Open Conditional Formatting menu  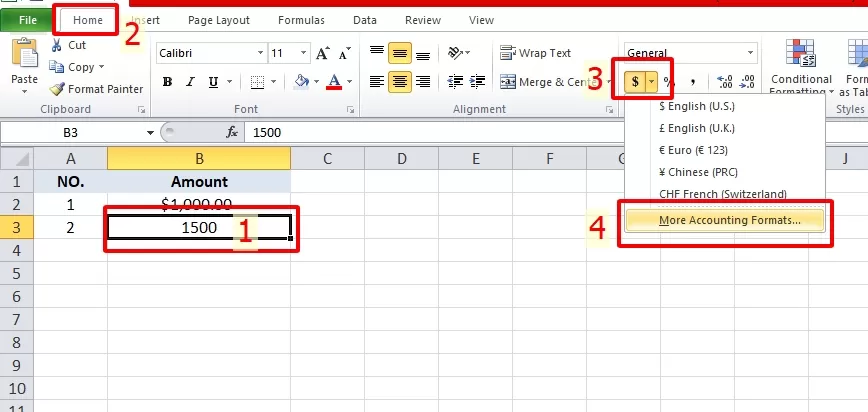(801, 68)
